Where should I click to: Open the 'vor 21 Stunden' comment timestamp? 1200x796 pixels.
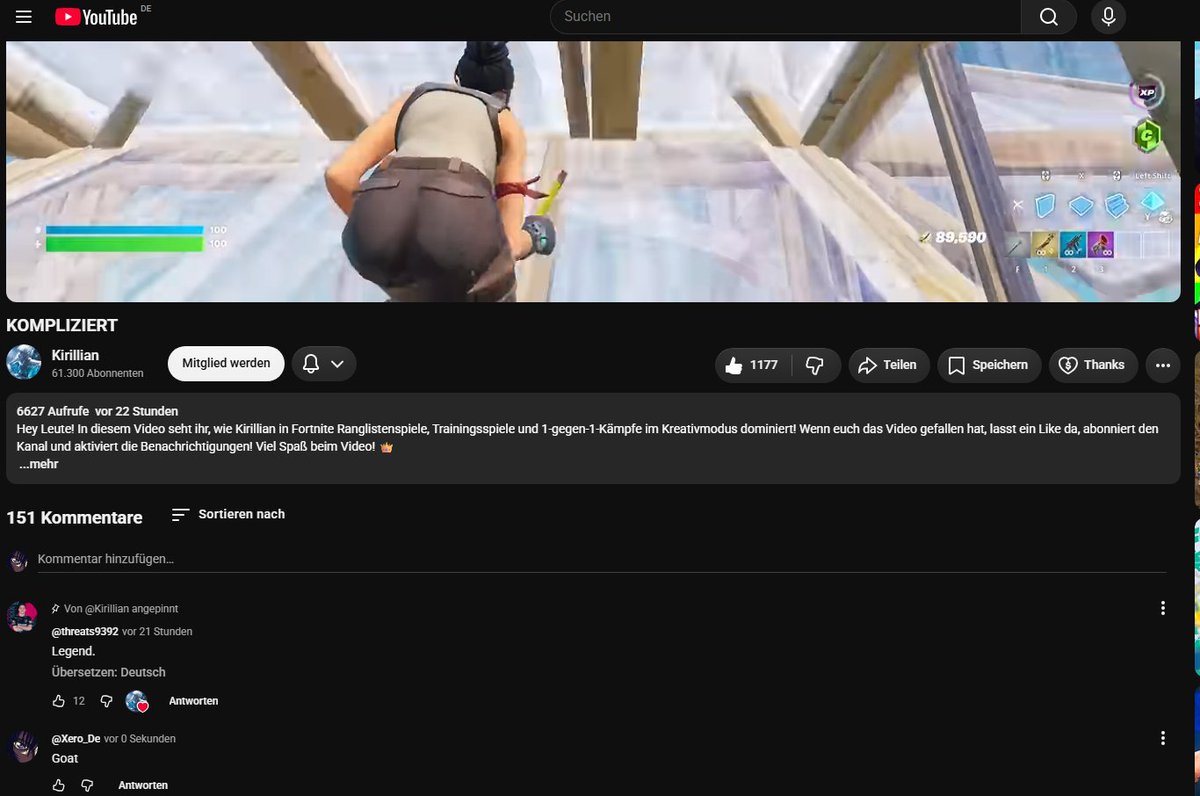(157, 632)
